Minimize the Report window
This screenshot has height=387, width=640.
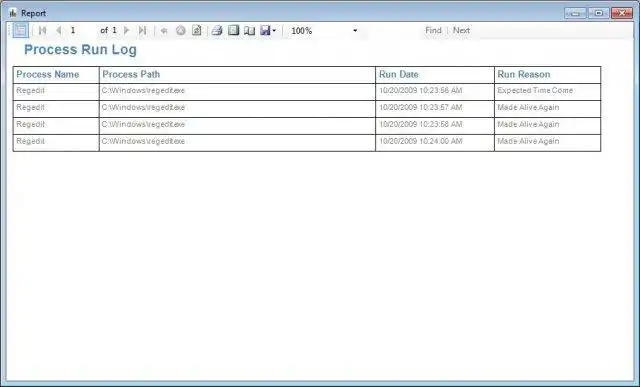coord(576,13)
